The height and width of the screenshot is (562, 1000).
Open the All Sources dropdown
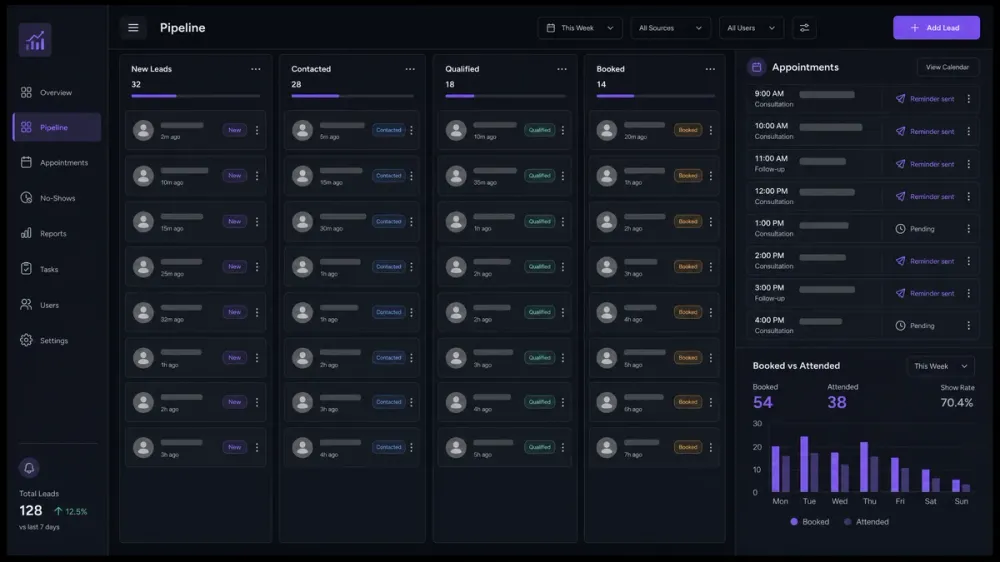click(670, 28)
